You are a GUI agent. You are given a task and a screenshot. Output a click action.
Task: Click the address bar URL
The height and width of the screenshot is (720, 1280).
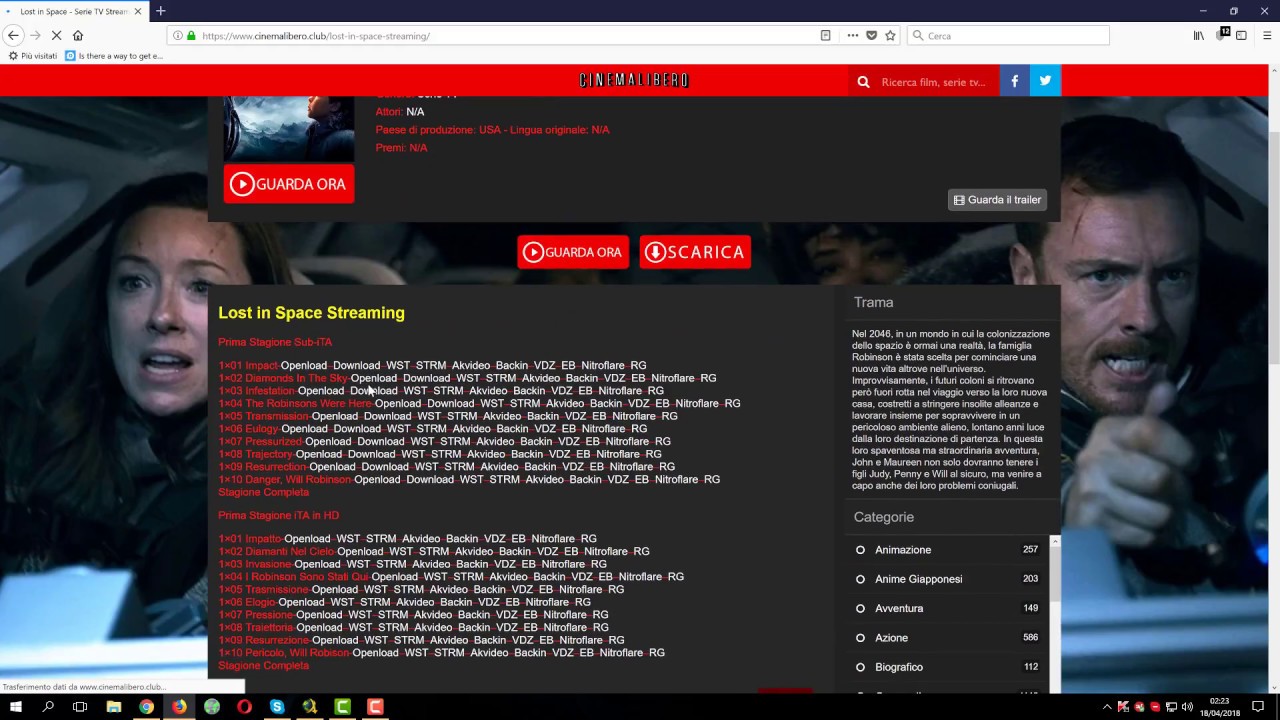pyautogui.click(x=316, y=35)
